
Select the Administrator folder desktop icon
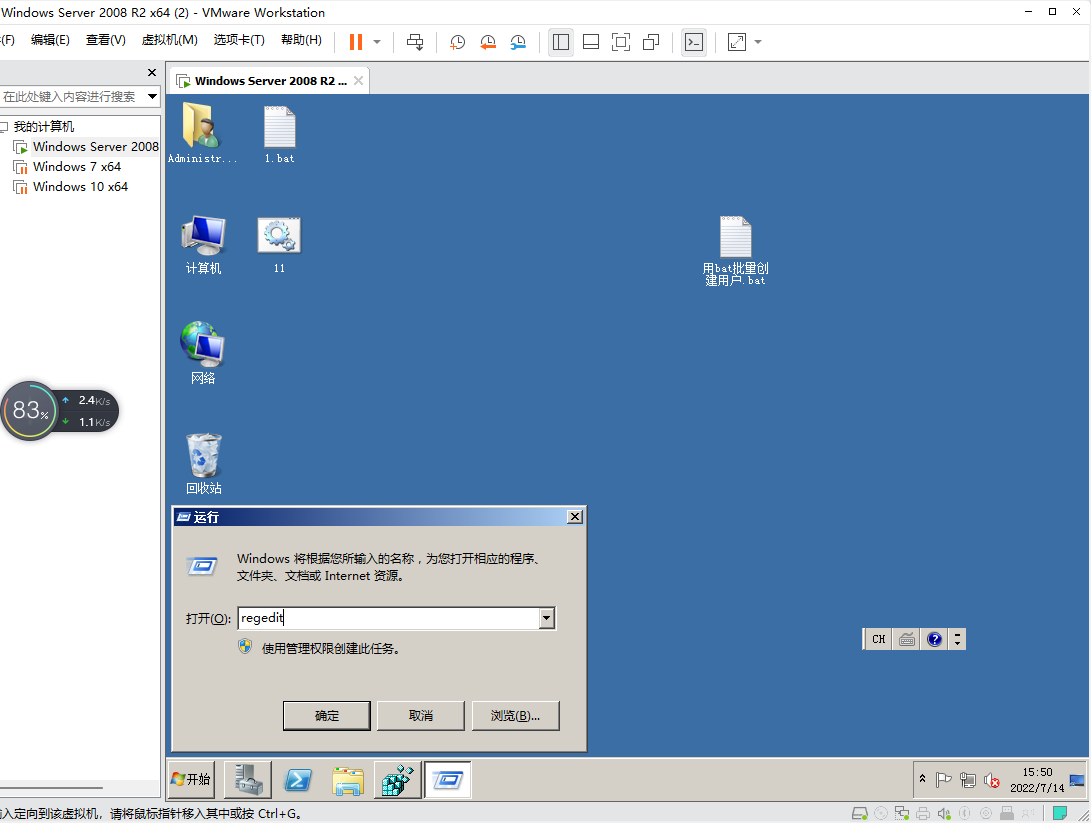click(x=202, y=134)
